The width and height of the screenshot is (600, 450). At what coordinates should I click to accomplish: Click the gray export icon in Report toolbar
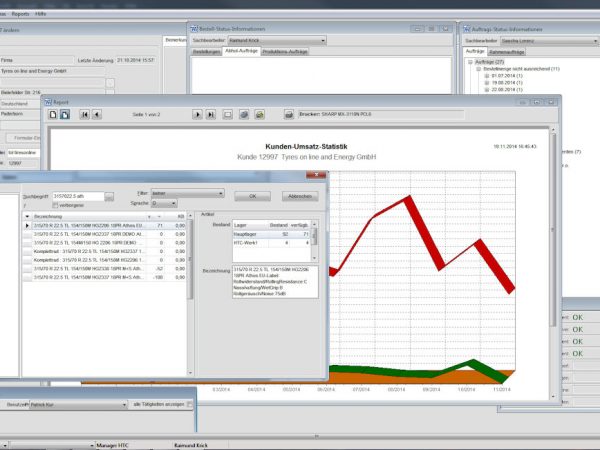(x=244, y=114)
